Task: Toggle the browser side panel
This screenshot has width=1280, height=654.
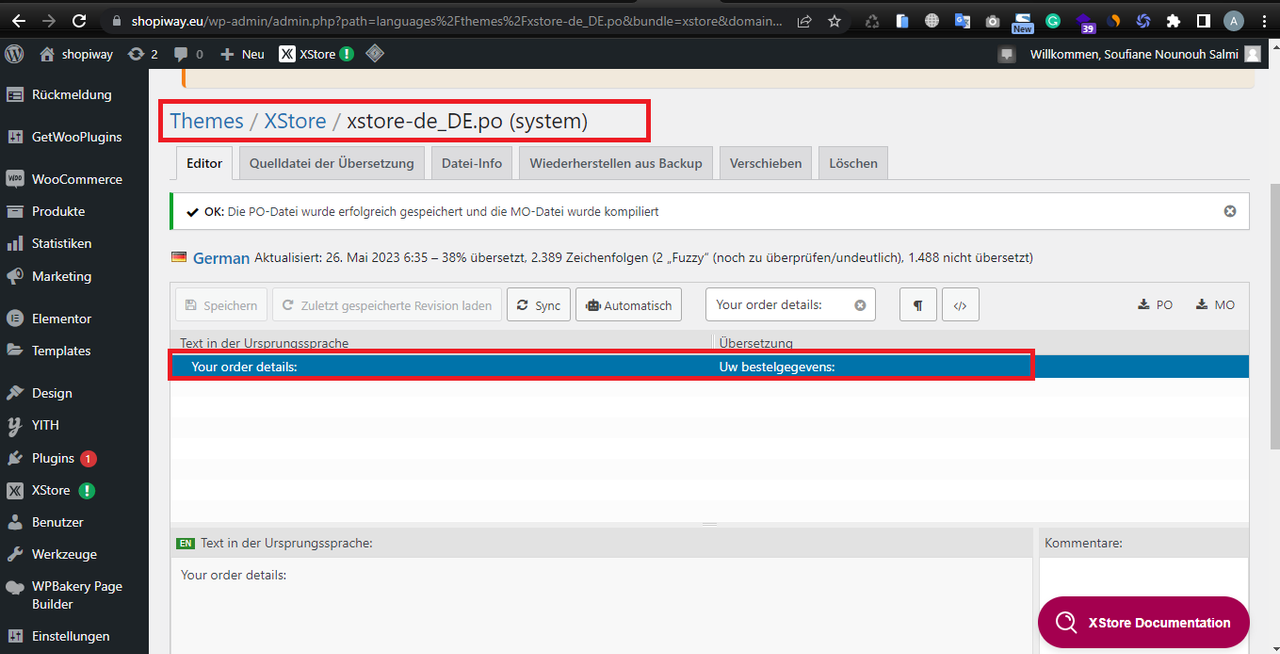Action: (x=1204, y=20)
